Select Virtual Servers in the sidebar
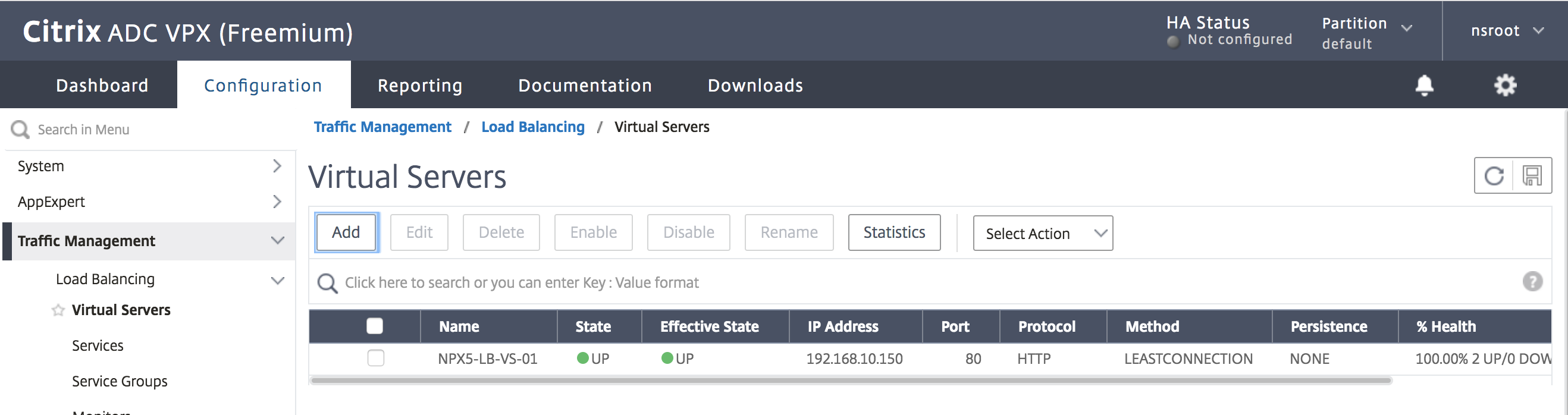This screenshot has width=1568, height=415. (121, 310)
